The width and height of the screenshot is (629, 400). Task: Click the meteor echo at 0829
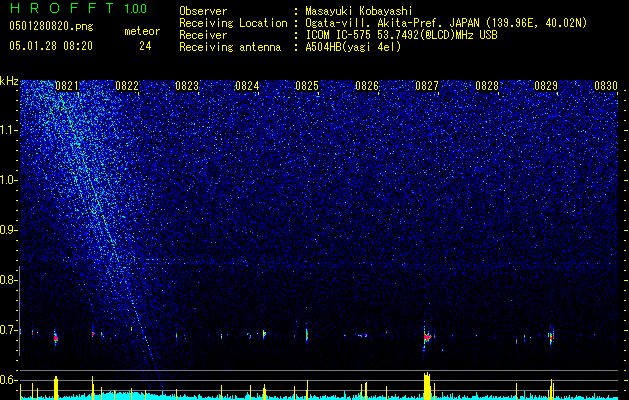[x=552, y=337]
